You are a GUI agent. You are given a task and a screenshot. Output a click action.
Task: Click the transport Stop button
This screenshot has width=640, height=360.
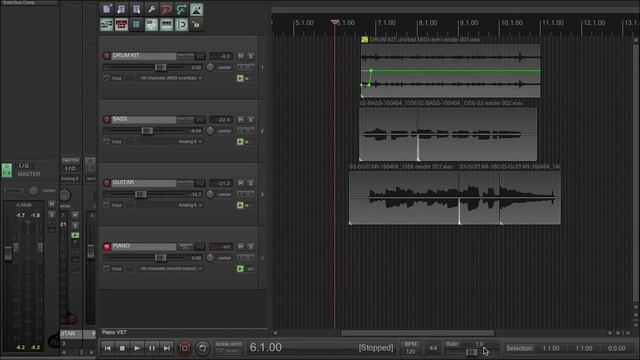tap(122, 348)
